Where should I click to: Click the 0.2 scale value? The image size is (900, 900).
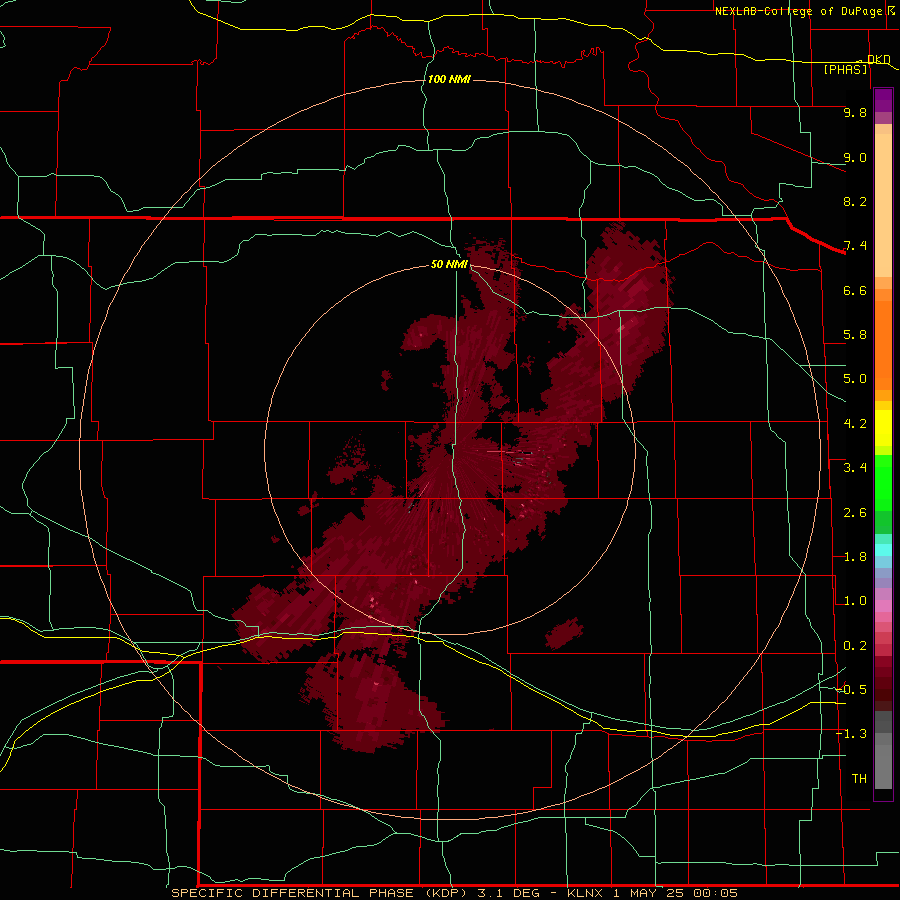tap(855, 646)
